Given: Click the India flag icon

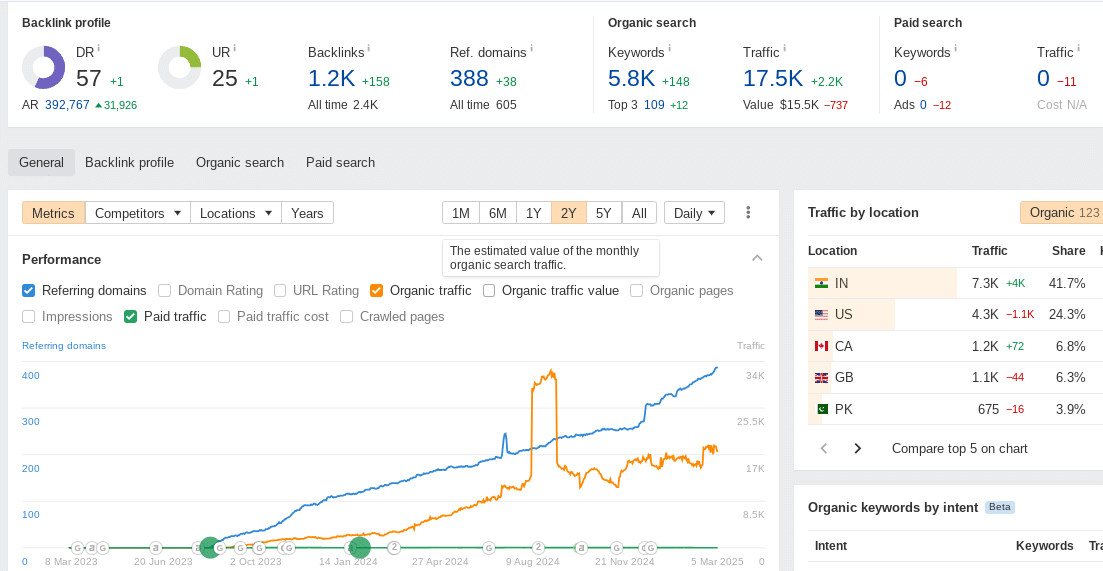Looking at the screenshot, I should click(822, 284).
